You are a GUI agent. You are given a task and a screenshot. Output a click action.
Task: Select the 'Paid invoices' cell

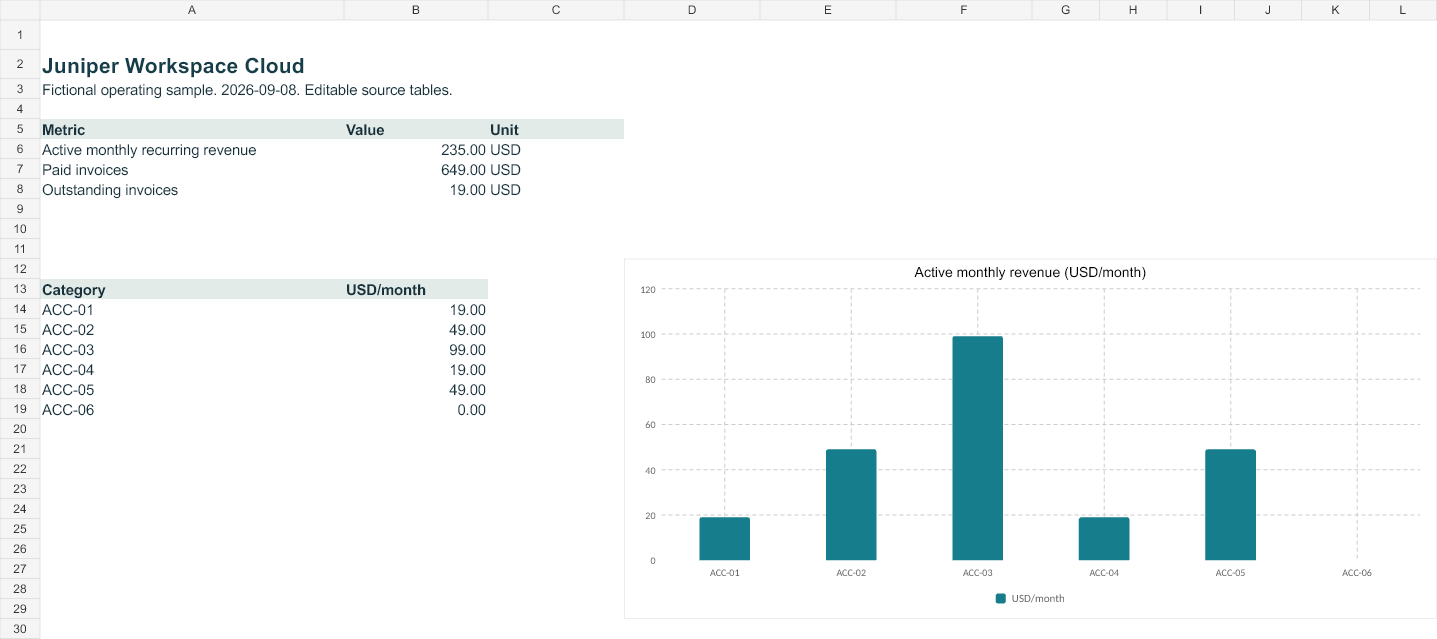[192, 170]
